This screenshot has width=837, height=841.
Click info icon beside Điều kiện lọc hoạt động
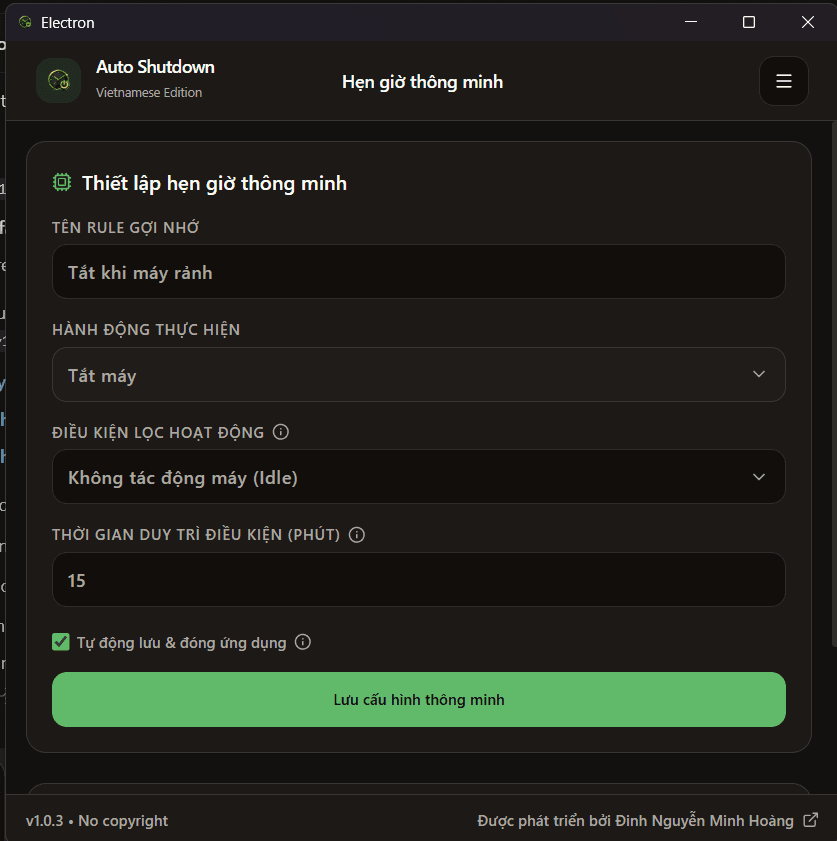pos(280,432)
